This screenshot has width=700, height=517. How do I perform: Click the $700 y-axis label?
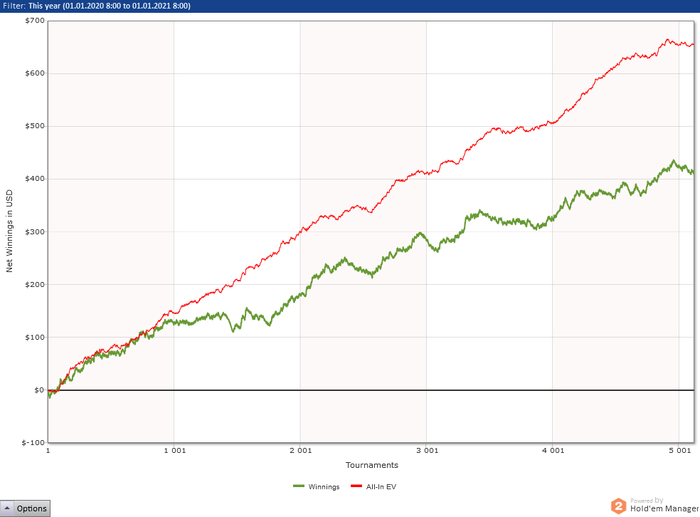(x=35, y=21)
